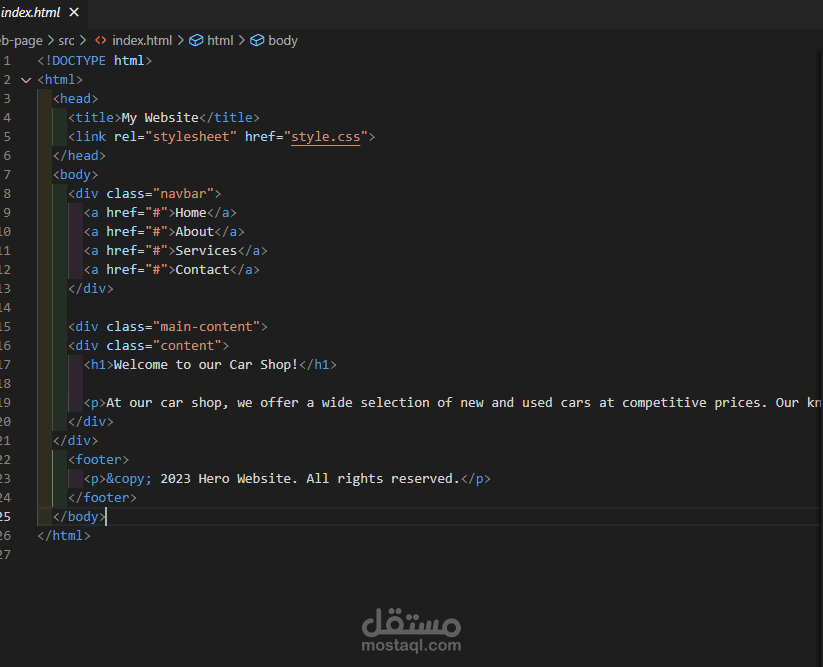This screenshot has width=823, height=667.
Task: Click the mostaql logo watermark
Action: coord(411,630)
